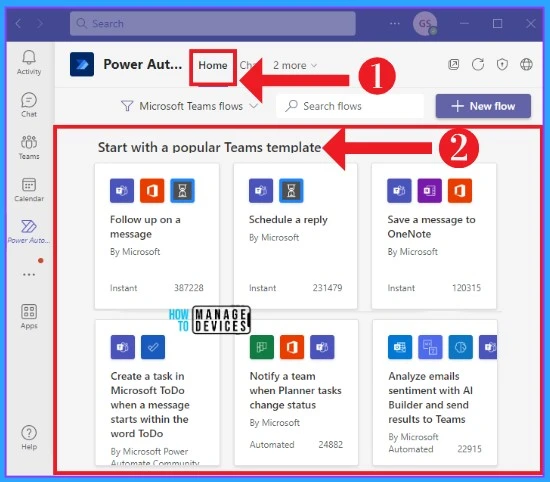
Task: Click the AI Builder brain icon on Analyze emails card
Action: click(460, 347)
